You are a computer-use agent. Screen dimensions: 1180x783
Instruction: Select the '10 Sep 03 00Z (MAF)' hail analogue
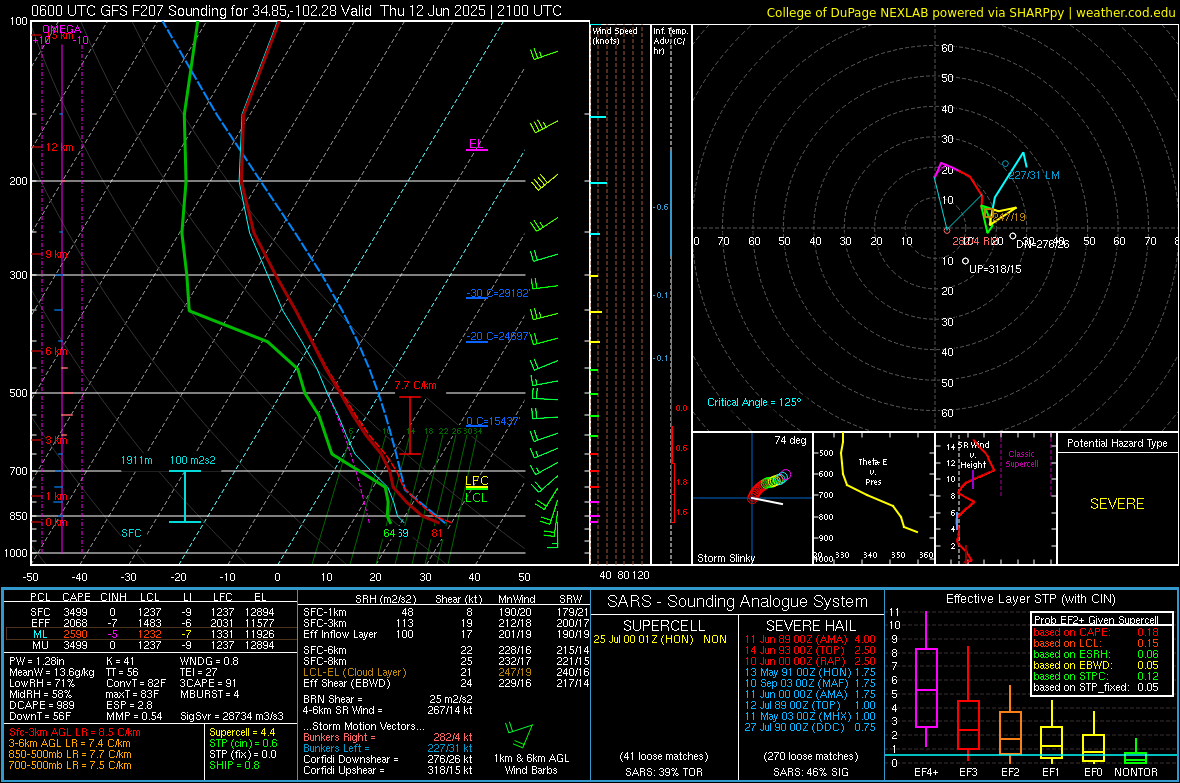[x=796, y=683]
